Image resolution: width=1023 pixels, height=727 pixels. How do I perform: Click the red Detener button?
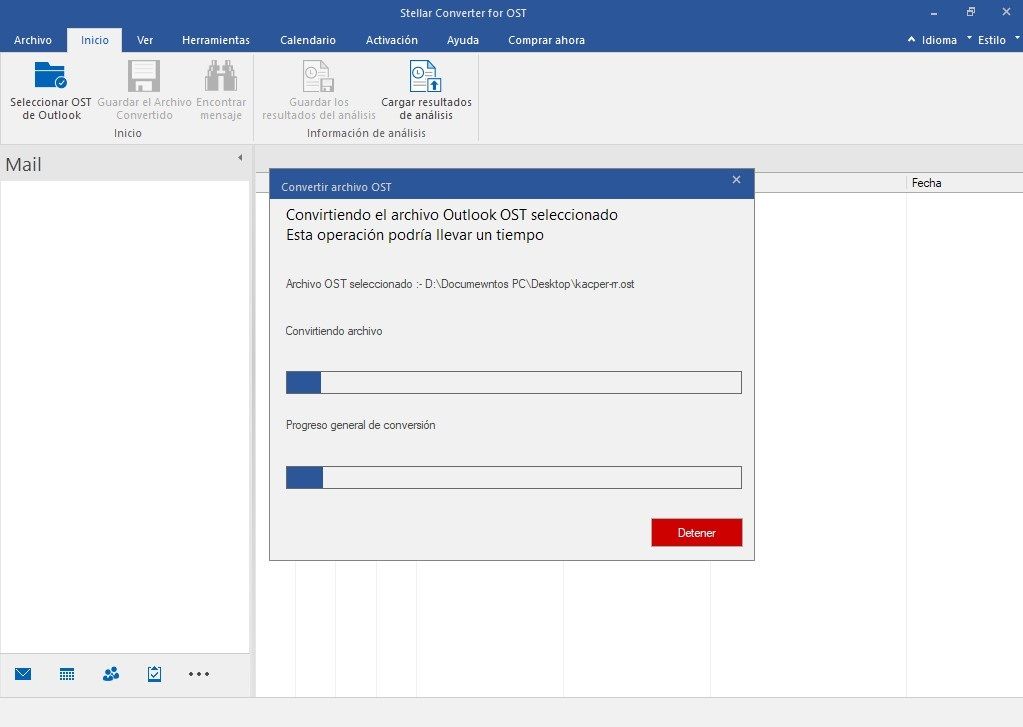[x=697, y=533]
